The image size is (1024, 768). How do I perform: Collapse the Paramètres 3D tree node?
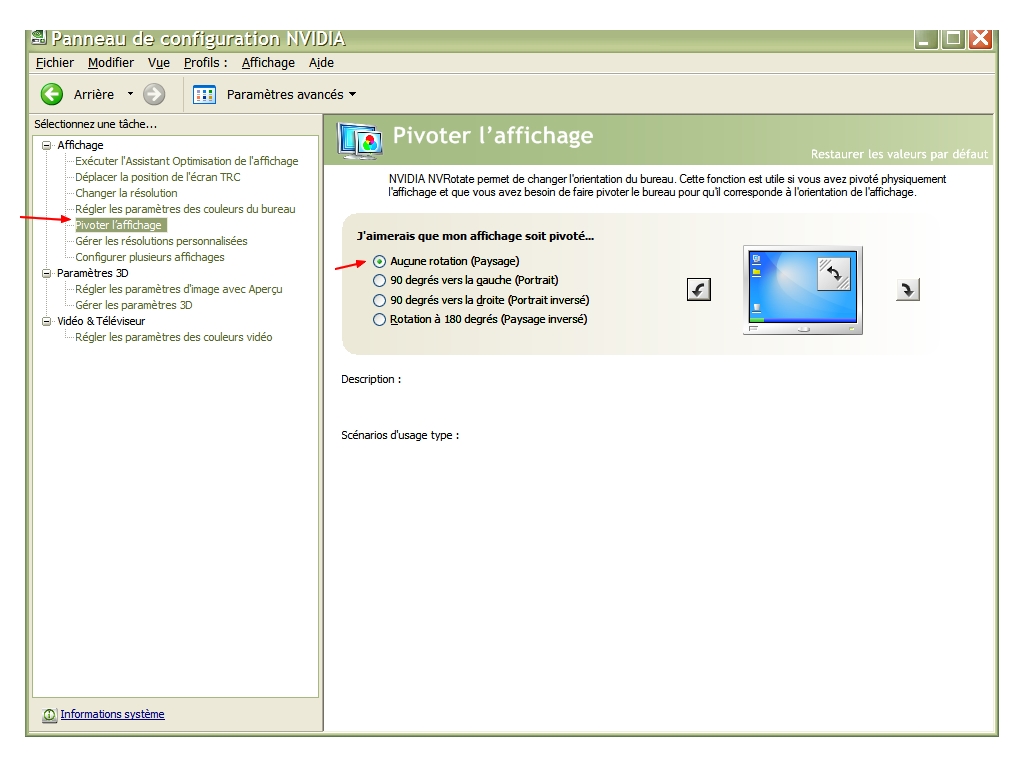click(46, 273)
